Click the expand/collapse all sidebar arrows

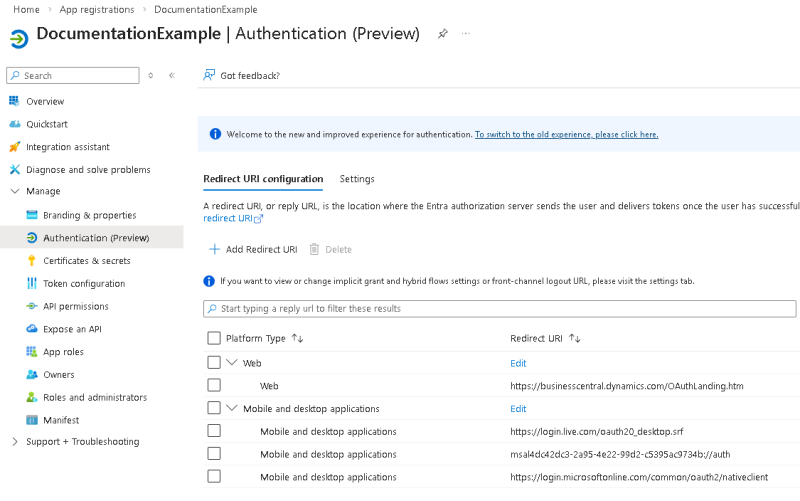(x=151, y=76)
